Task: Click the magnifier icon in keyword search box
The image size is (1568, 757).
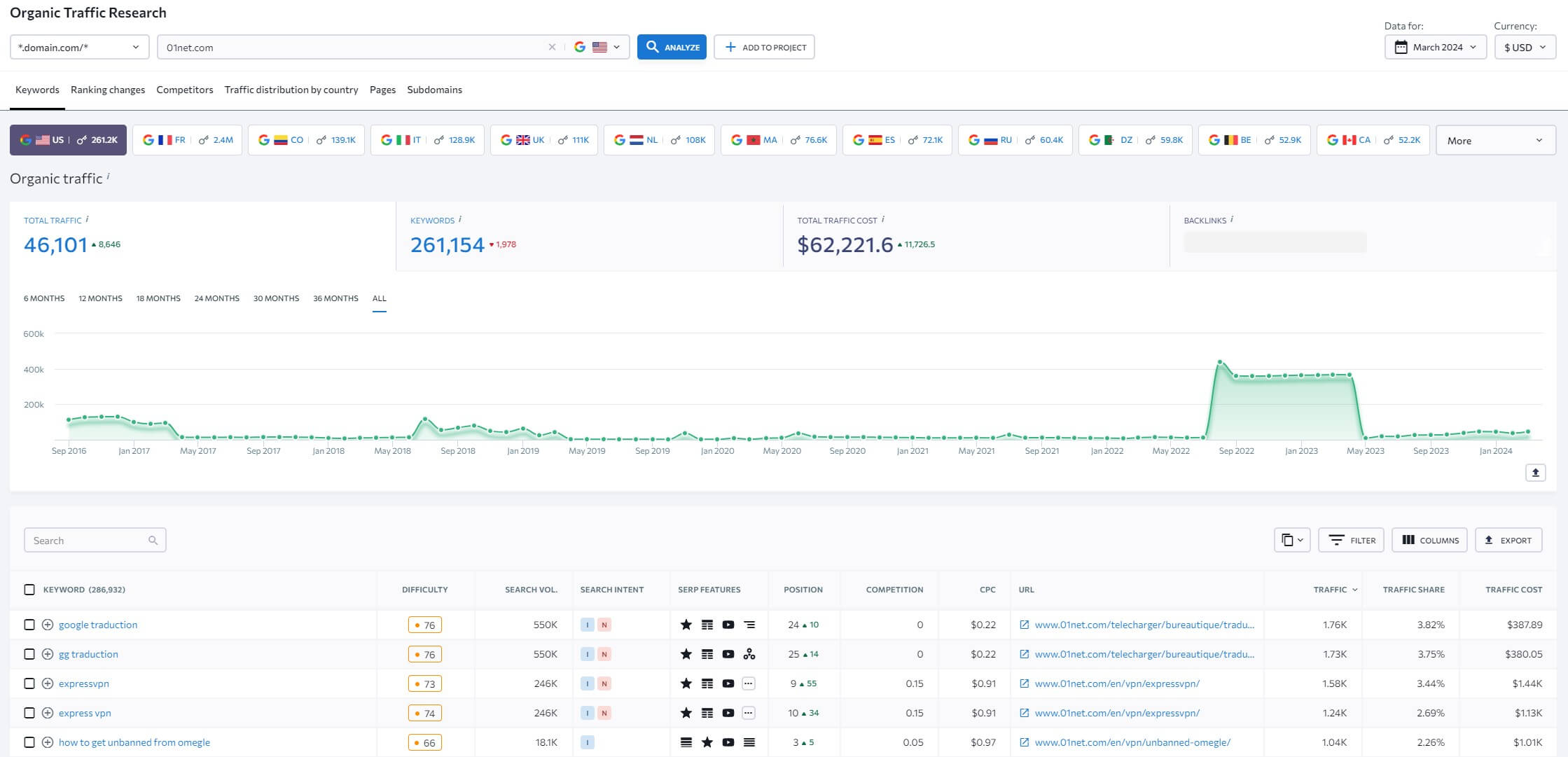Action: [153, 540]
